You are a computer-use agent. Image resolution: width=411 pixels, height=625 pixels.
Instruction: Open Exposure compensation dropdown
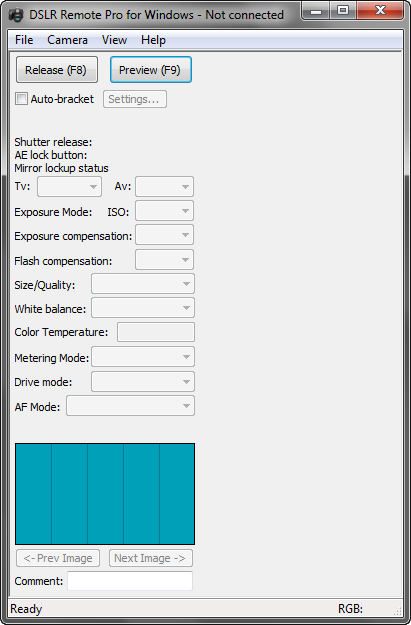click(x=164, y=235)
